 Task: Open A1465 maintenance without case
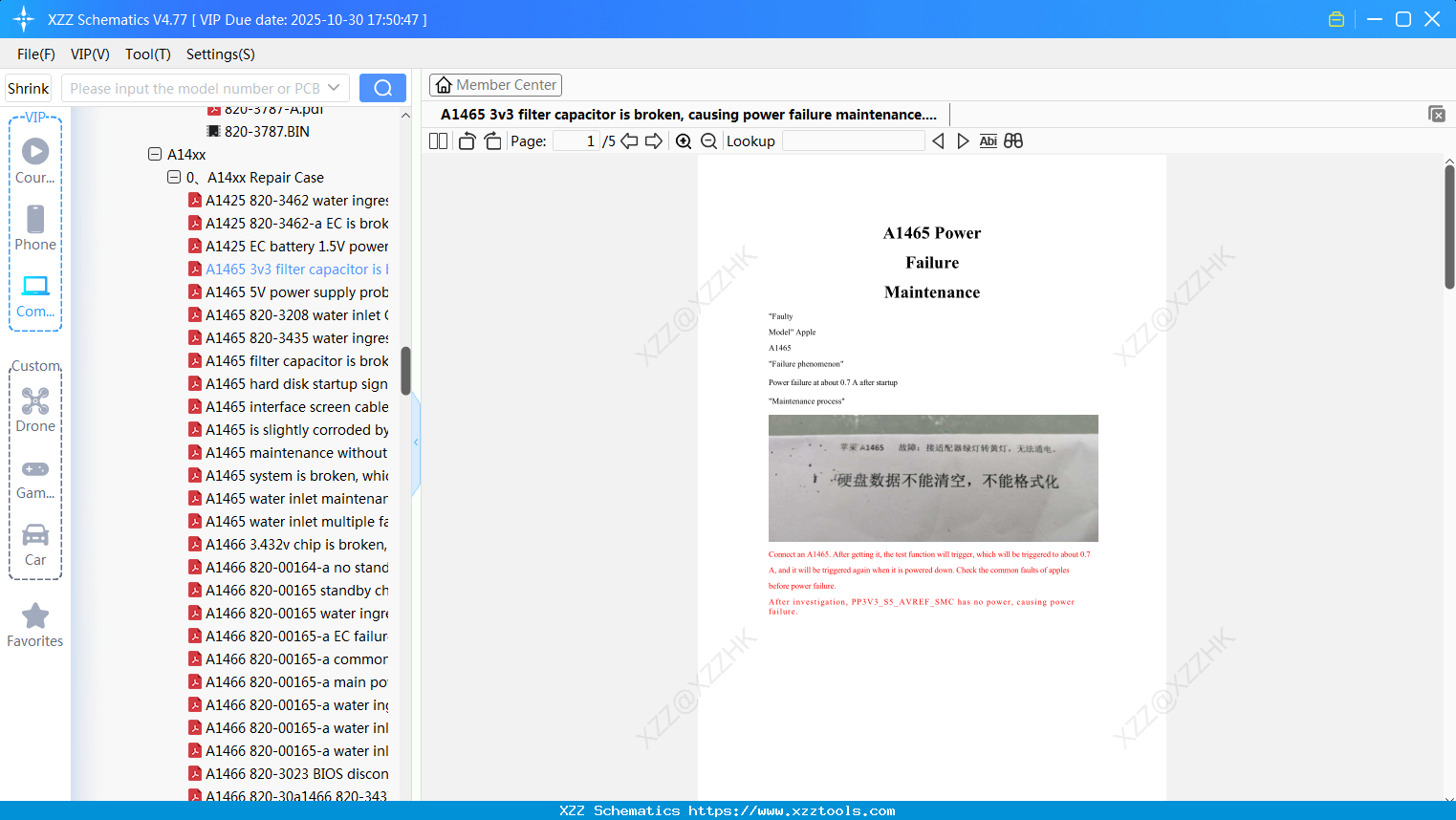pos(288,453)
